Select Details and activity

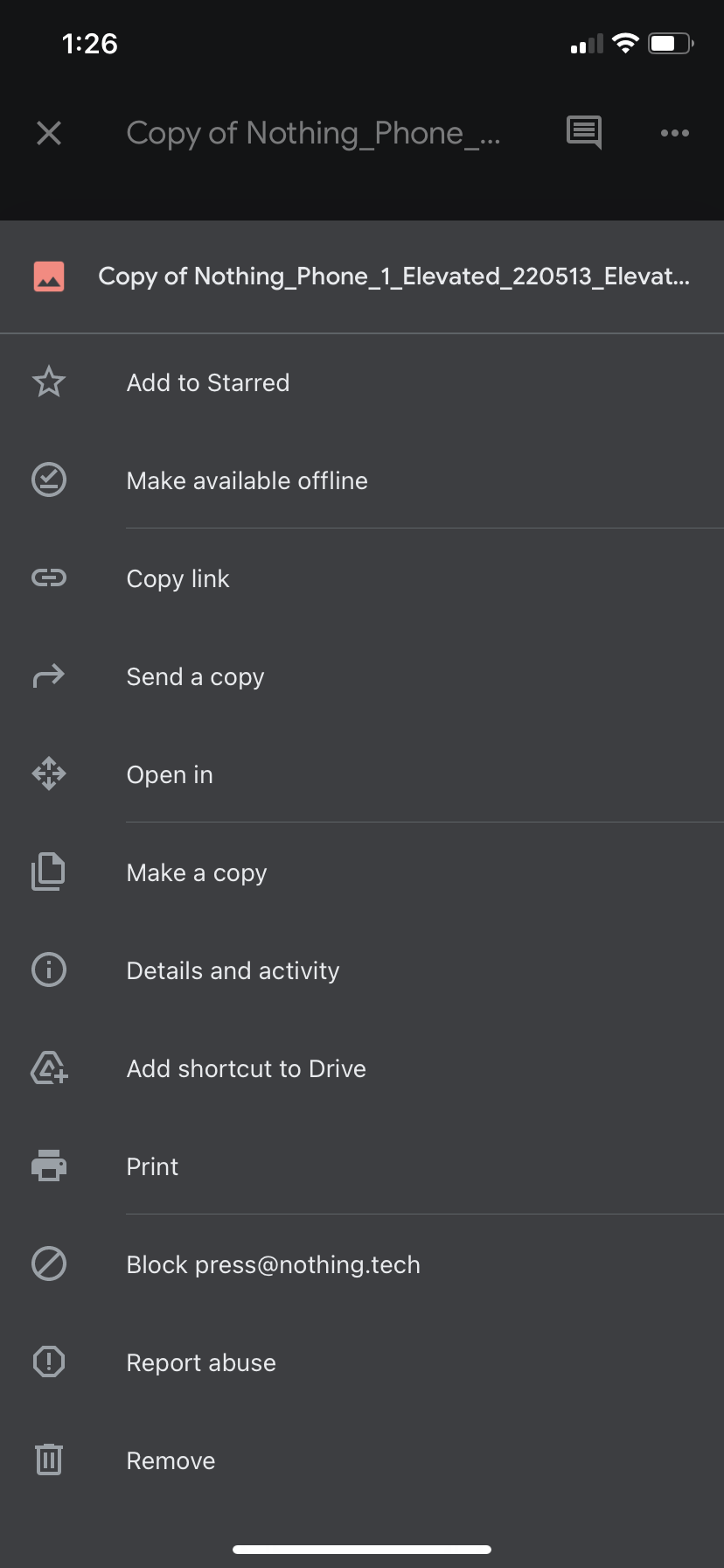(x=233, y=970)
